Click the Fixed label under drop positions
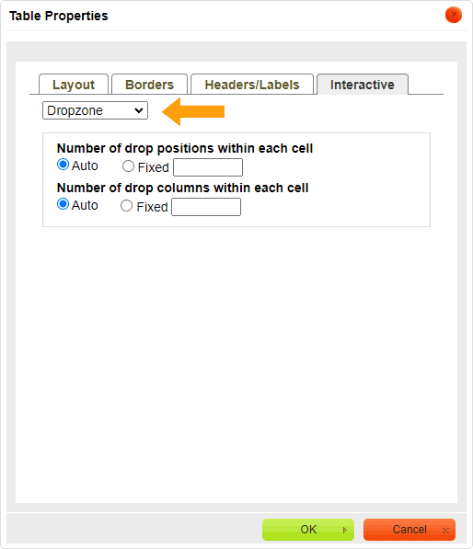 point(153,167)
